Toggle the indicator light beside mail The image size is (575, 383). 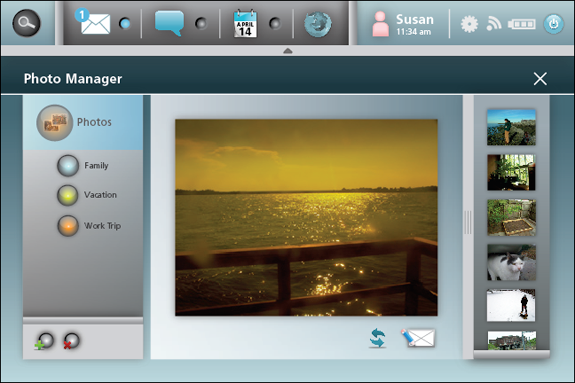point(125,23)
